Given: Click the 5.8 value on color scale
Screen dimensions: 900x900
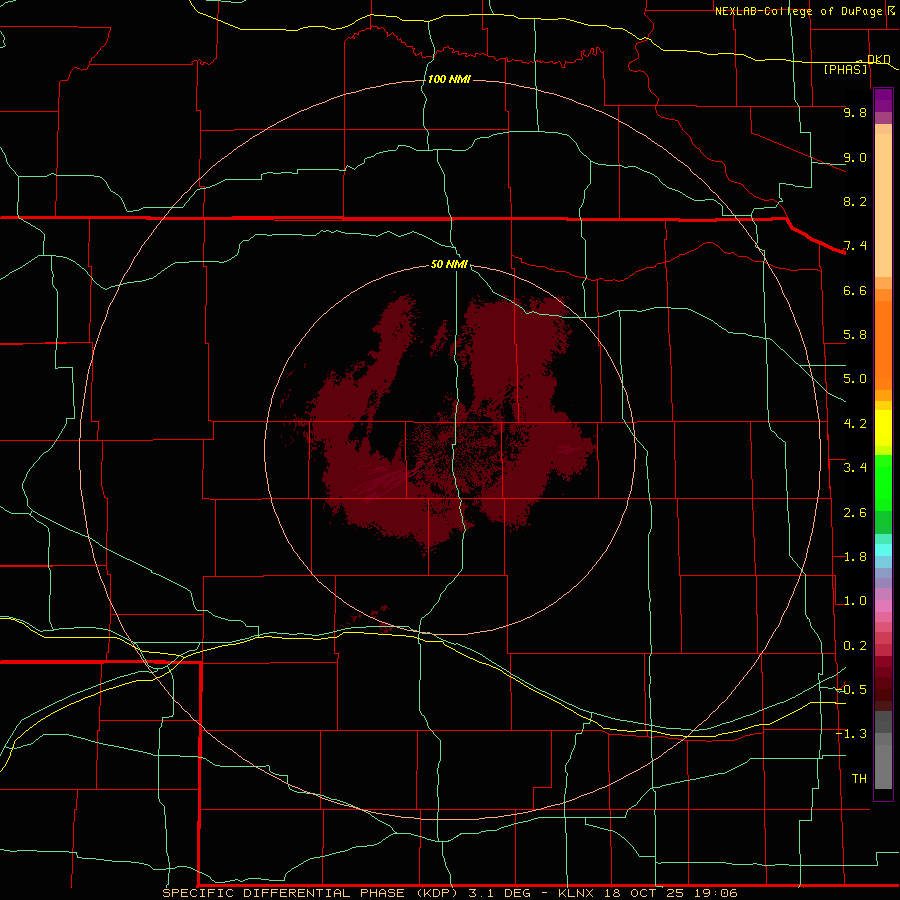Looking at the screenshot, I should pyautogui.click(x=855, y=335).
